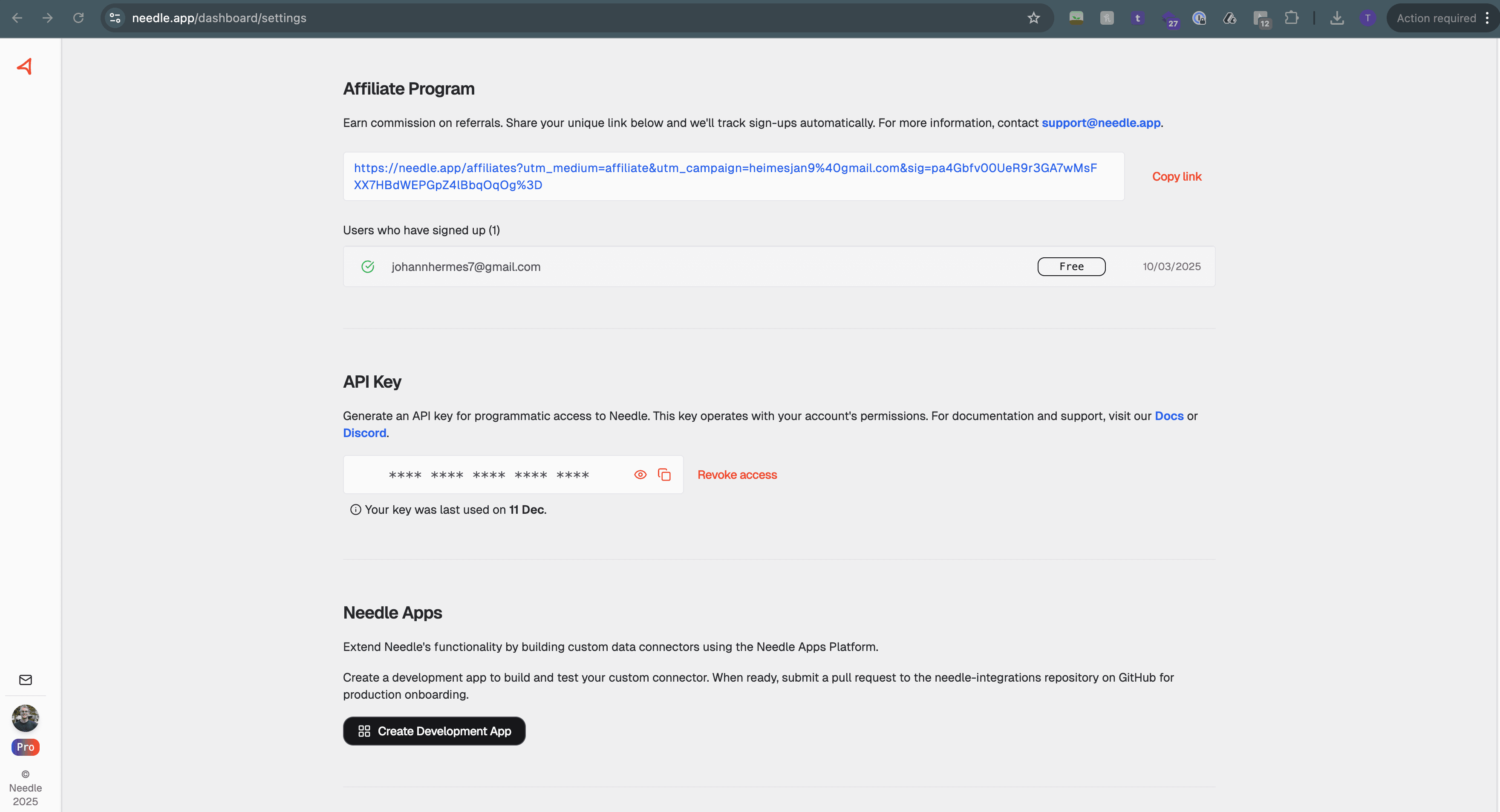1500x812 pixels.
Task: Click the Tumblr extension icon
Action: 1137,18
